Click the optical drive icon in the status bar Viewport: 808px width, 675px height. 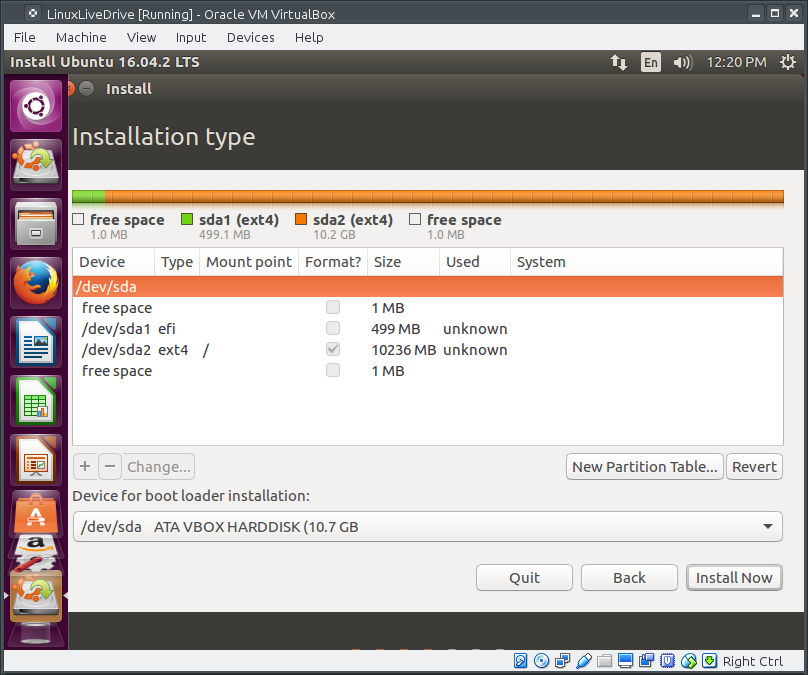click(x=541, y=661)
